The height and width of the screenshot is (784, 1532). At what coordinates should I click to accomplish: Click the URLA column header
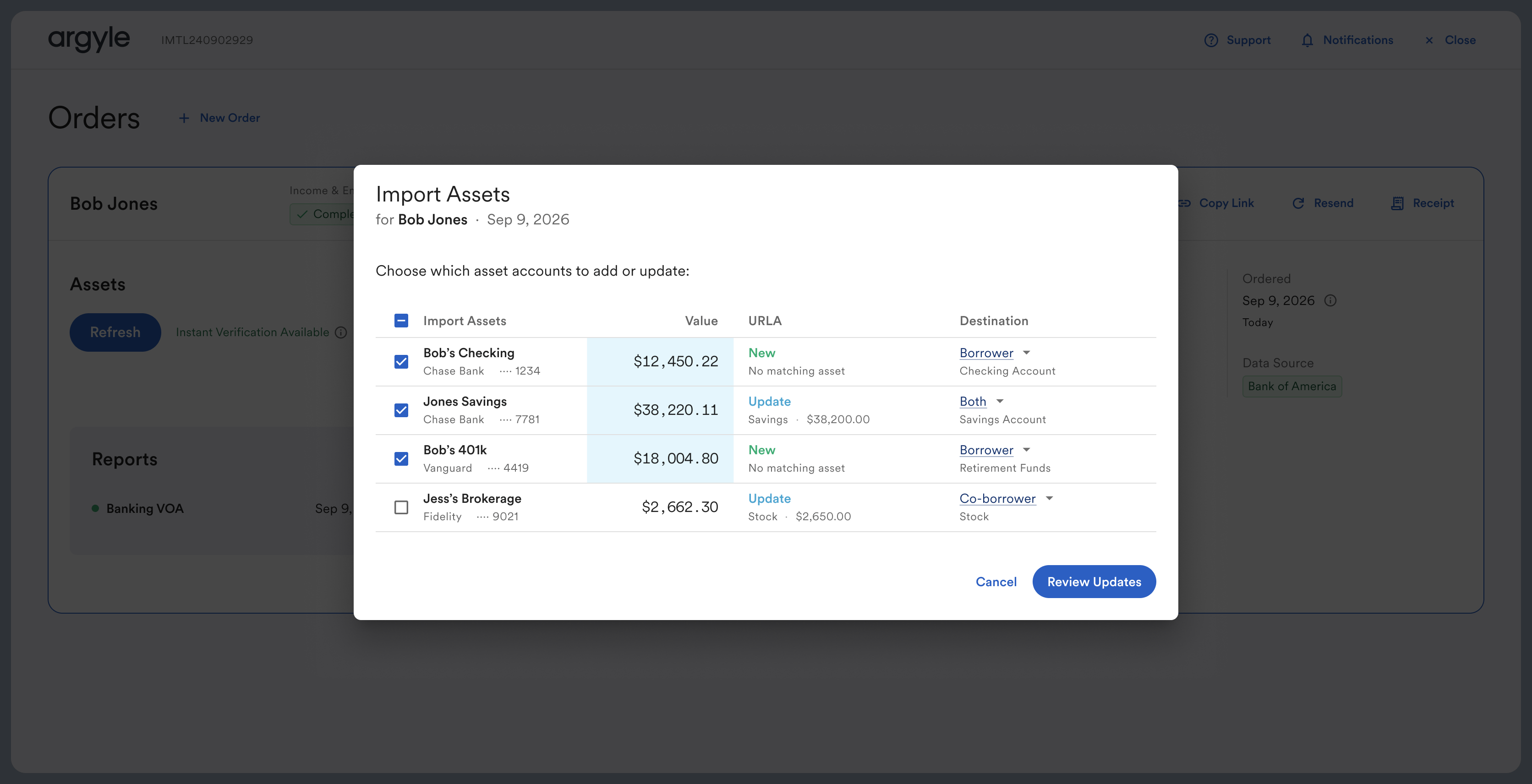click(x=765, y=321)
